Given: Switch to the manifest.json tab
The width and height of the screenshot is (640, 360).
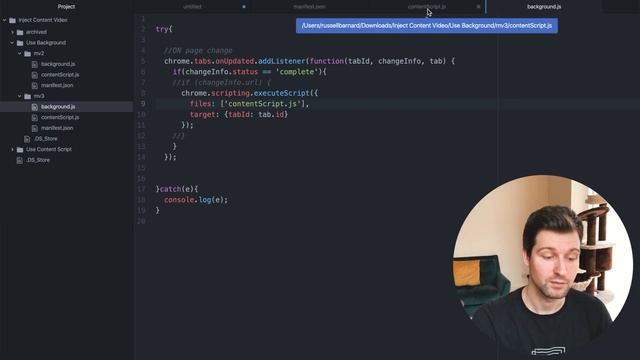Looking at the screenshot, I should [x=309, y=7].
